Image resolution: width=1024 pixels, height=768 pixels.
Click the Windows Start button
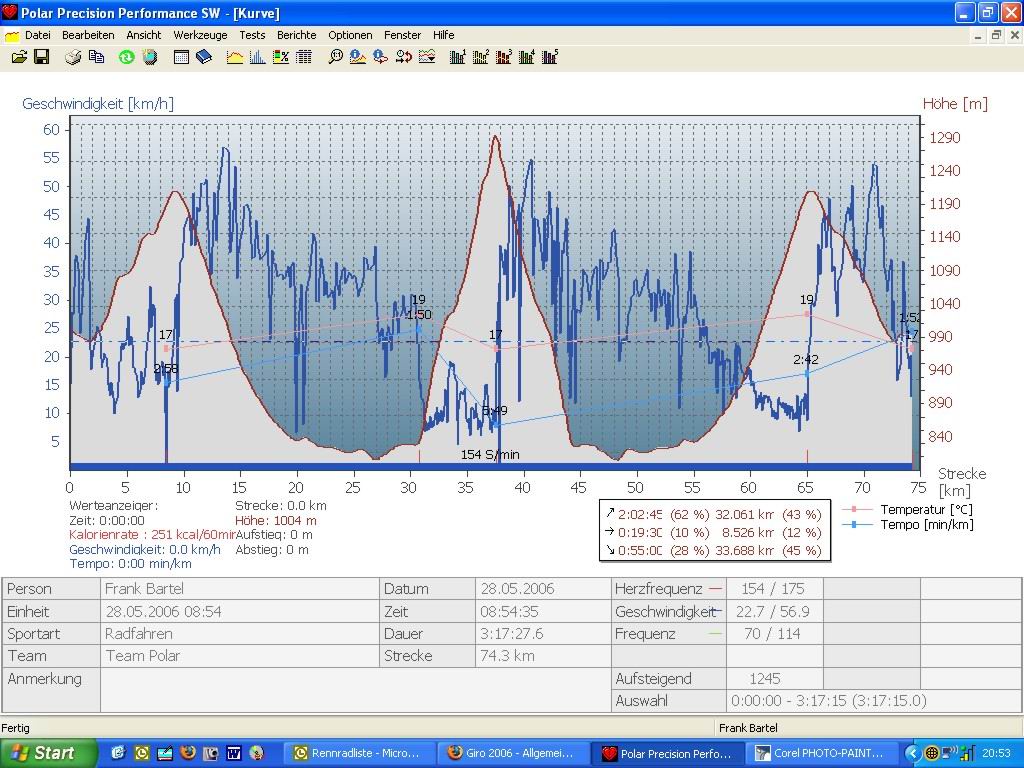click(x=48, y=753)
